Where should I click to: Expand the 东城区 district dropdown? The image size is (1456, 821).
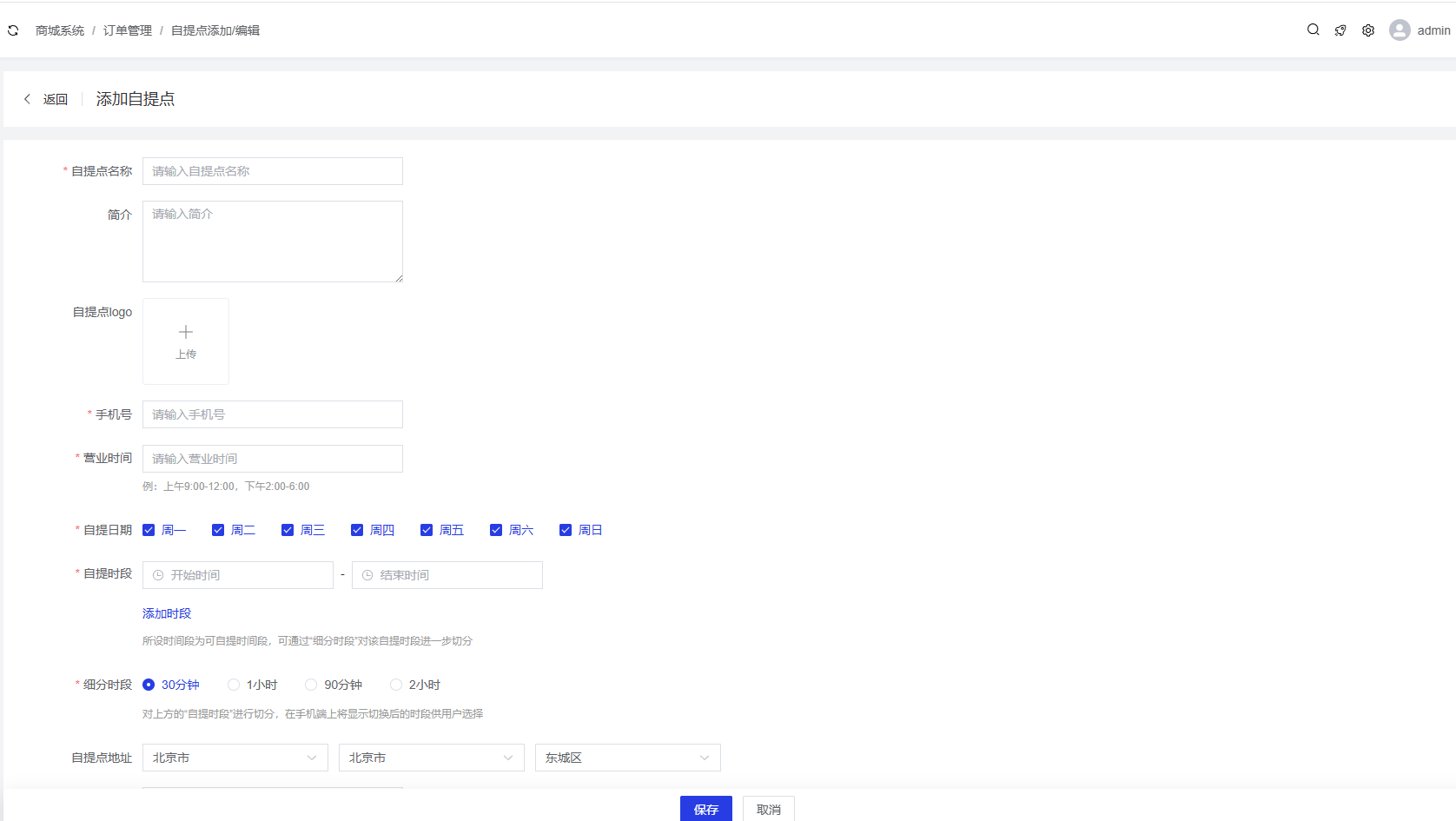click(627, 758)
